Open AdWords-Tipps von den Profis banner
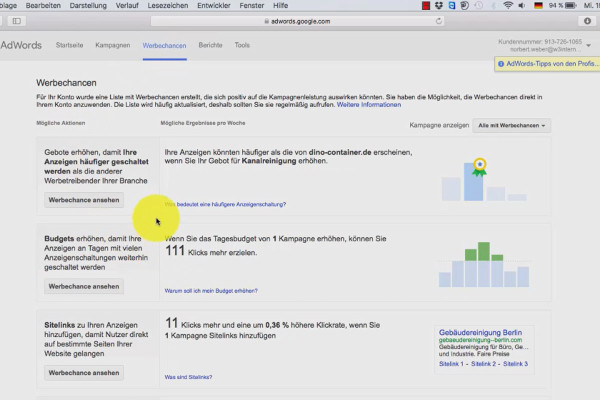Image resolution: width=600 pixels, height=400 pixels. [x=547, y=64]
